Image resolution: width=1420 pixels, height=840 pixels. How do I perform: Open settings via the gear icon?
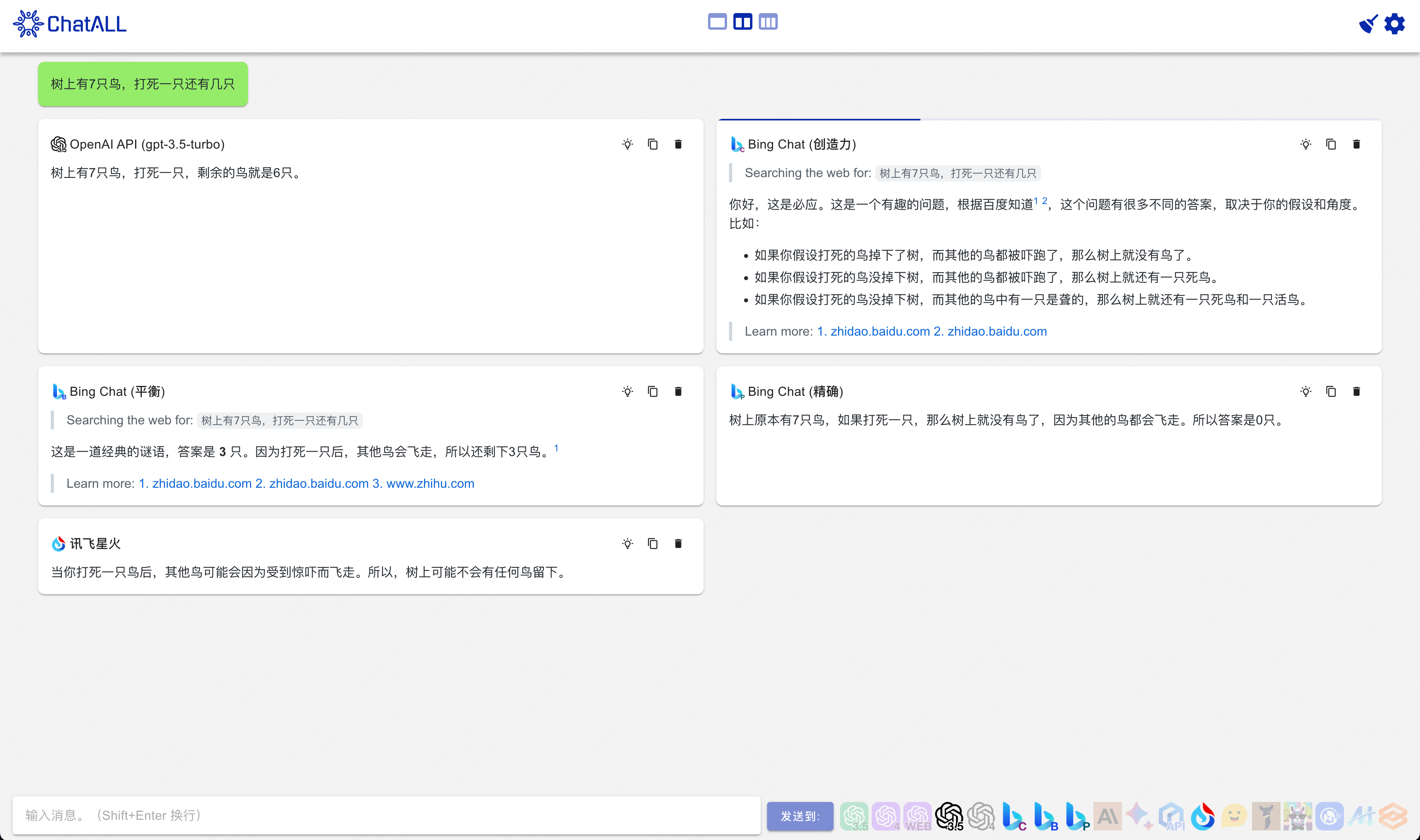click(1395, 24)
